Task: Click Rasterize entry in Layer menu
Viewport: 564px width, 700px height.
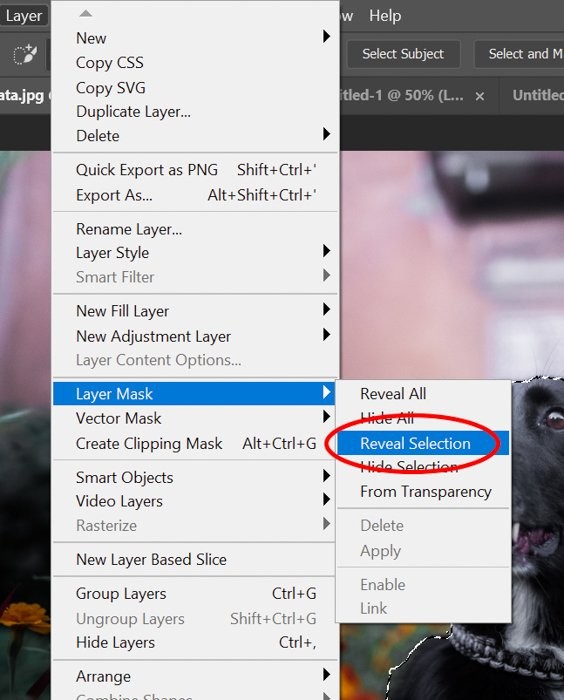Action: coord(194,525)
